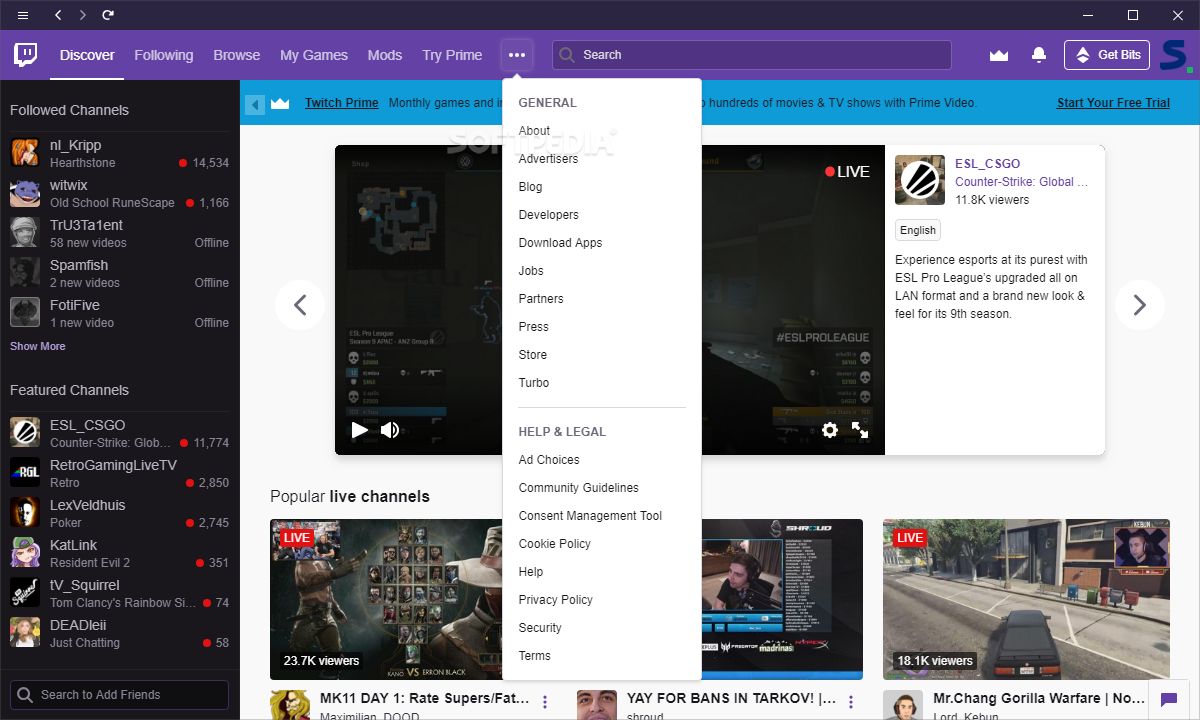Click the Get Bits button
This screenshot has width=1200, height=720.
click(1107, 55)
